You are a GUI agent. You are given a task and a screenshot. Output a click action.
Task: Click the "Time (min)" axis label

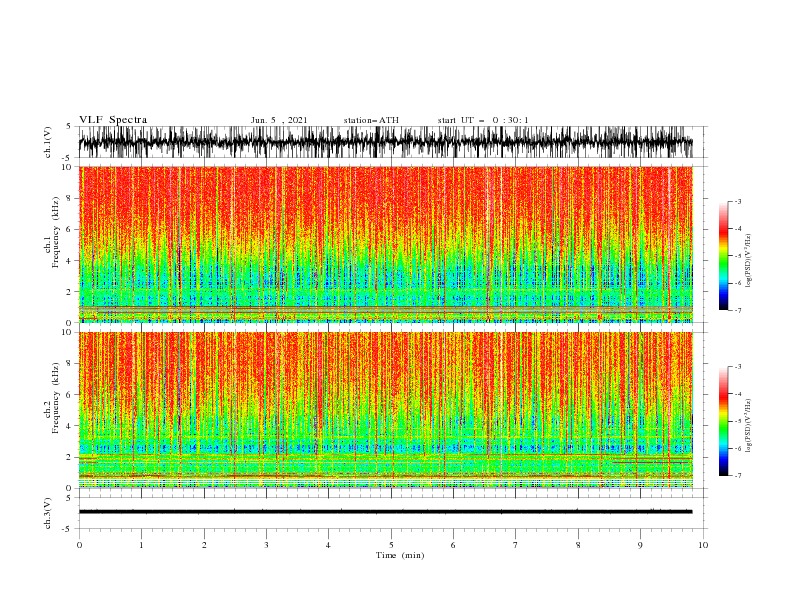tap(400, 555)
